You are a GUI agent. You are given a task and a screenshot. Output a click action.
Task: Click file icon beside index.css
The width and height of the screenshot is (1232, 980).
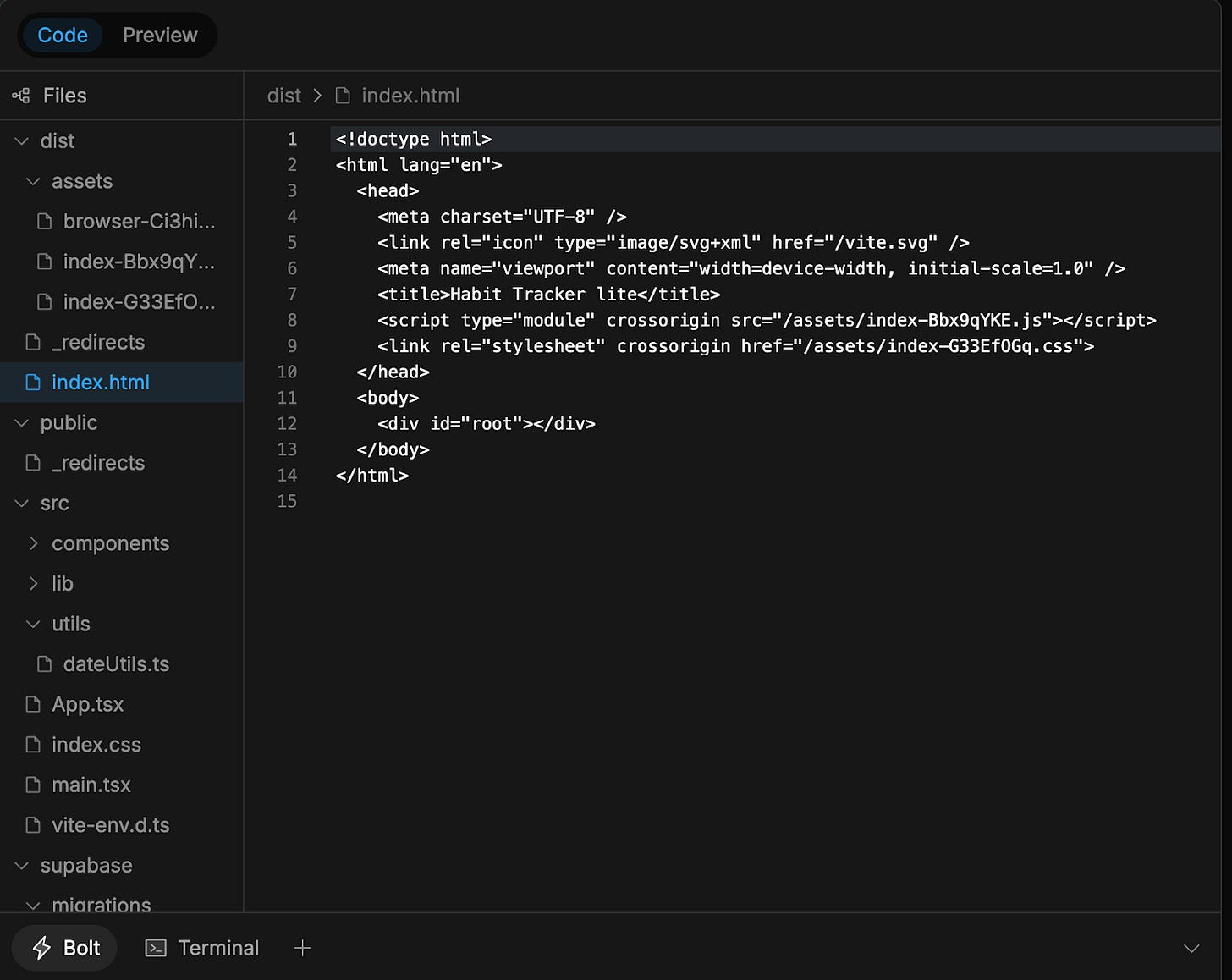click(x=33, y=745)
